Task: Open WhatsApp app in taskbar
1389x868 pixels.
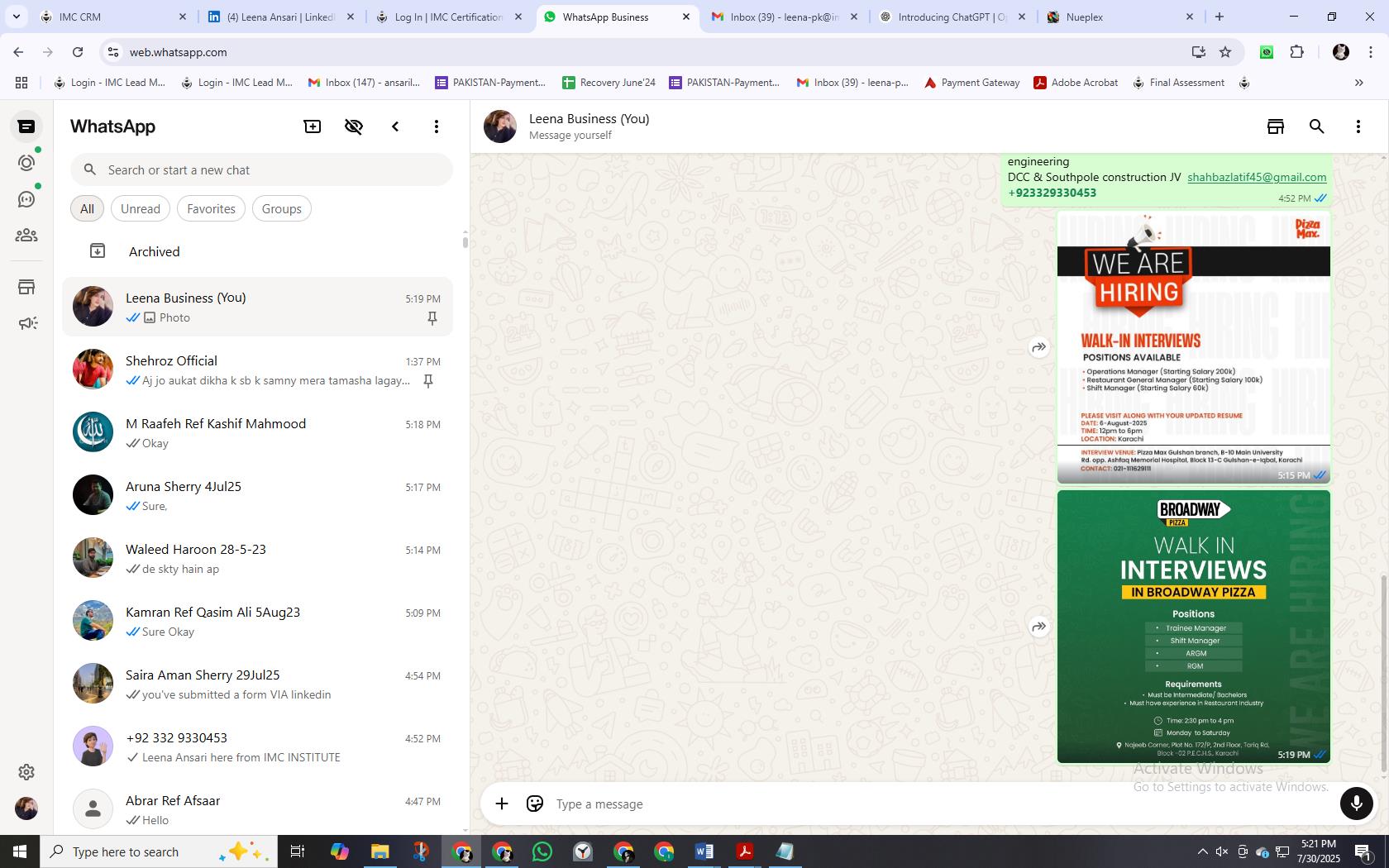Action: [542, 851]
